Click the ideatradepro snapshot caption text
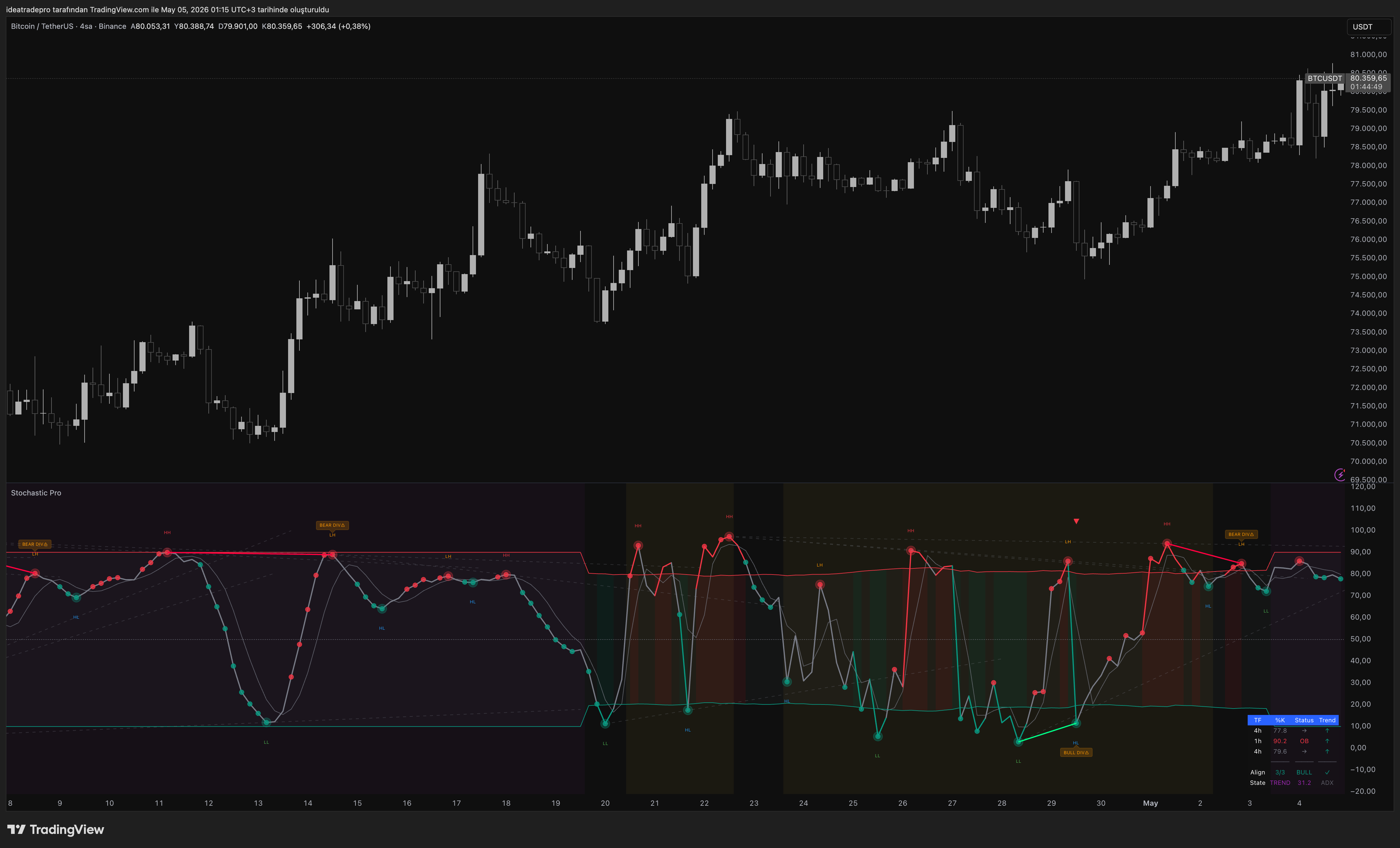 pyautogui.click(x=168, y=10)
